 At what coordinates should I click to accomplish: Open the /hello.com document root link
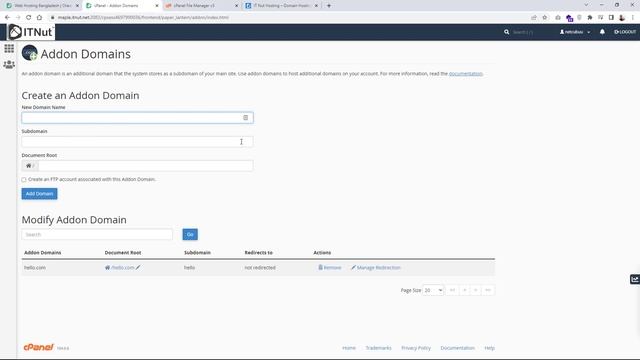point(122,267)
